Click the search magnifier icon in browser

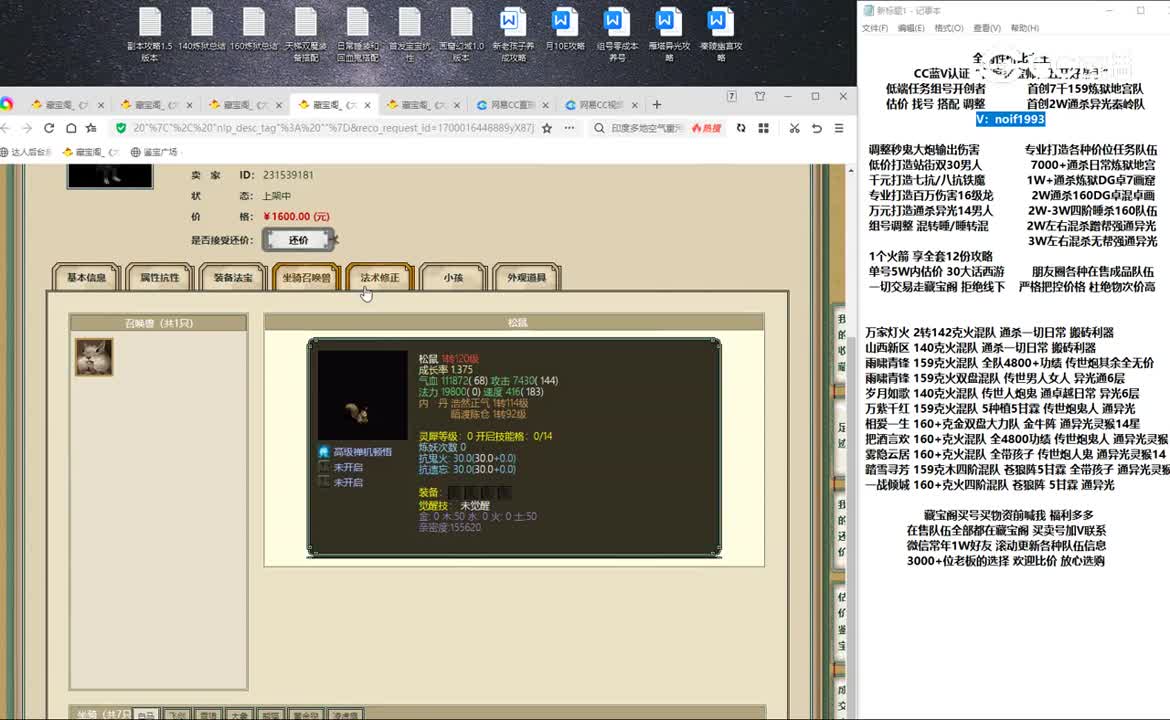click(599, 128)
